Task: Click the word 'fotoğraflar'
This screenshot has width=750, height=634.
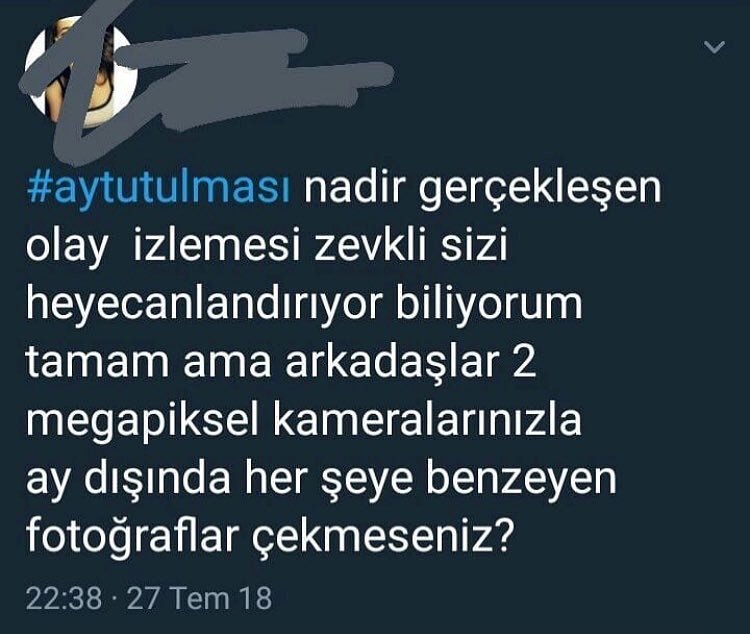Action: (132, 537)
